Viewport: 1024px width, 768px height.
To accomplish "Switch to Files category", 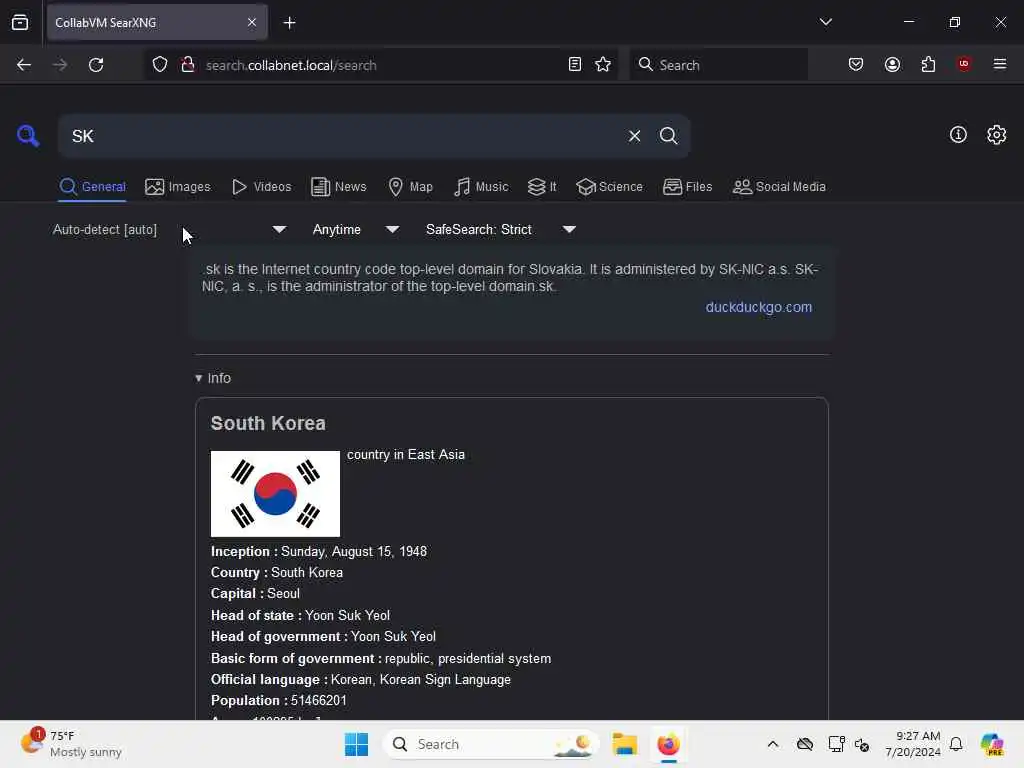I will click(687, 187).
